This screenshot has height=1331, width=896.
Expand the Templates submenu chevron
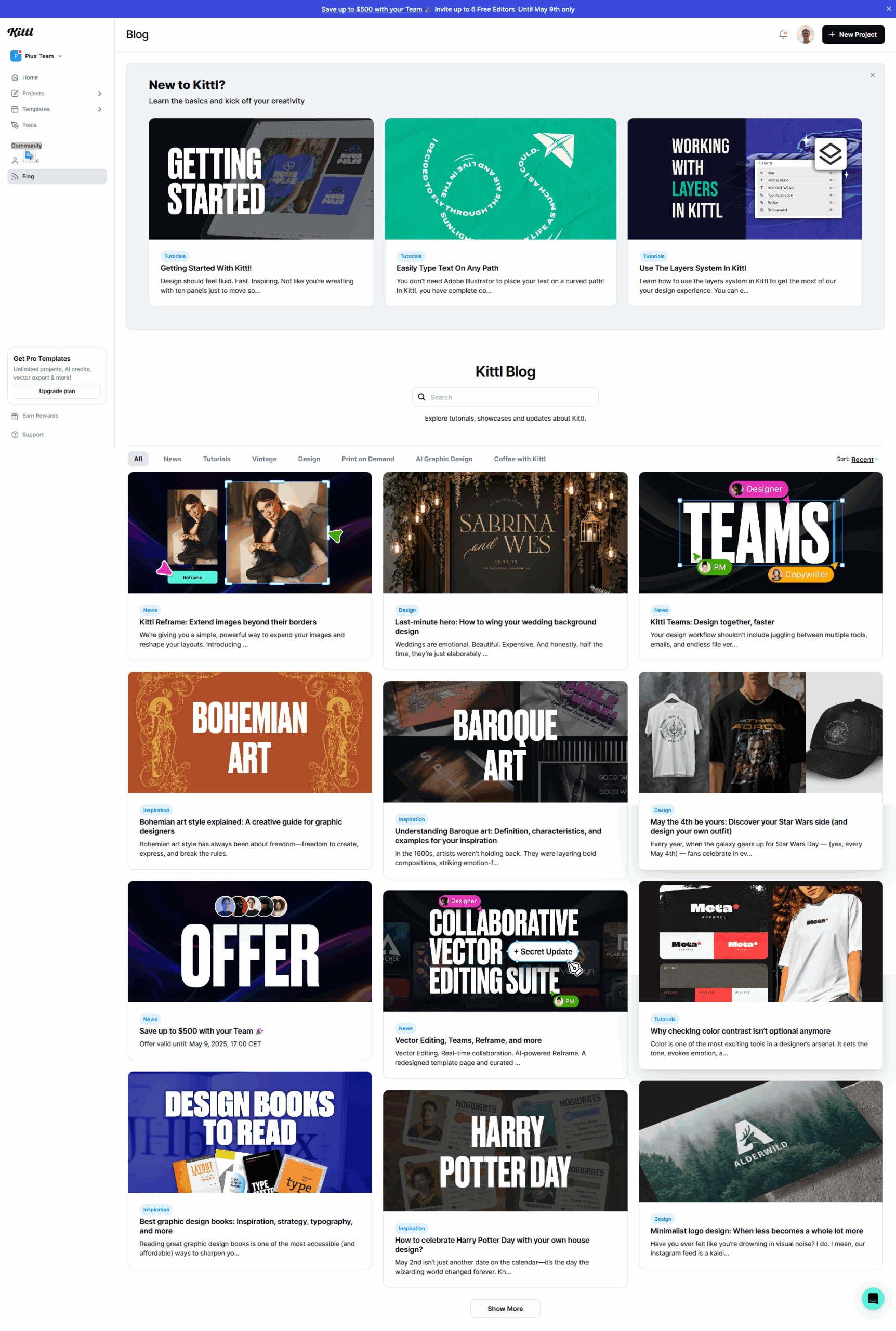point(99,109)
